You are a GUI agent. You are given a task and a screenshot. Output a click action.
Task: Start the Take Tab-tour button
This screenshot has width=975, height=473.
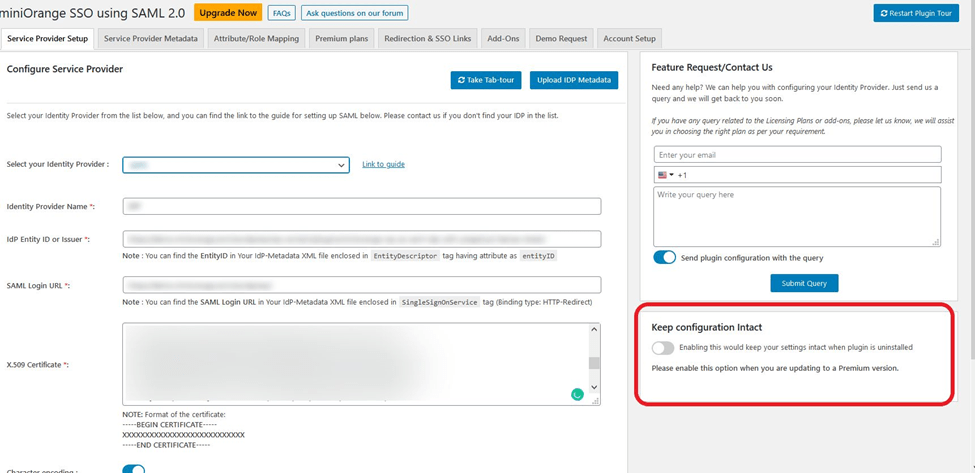pos(486,80)
